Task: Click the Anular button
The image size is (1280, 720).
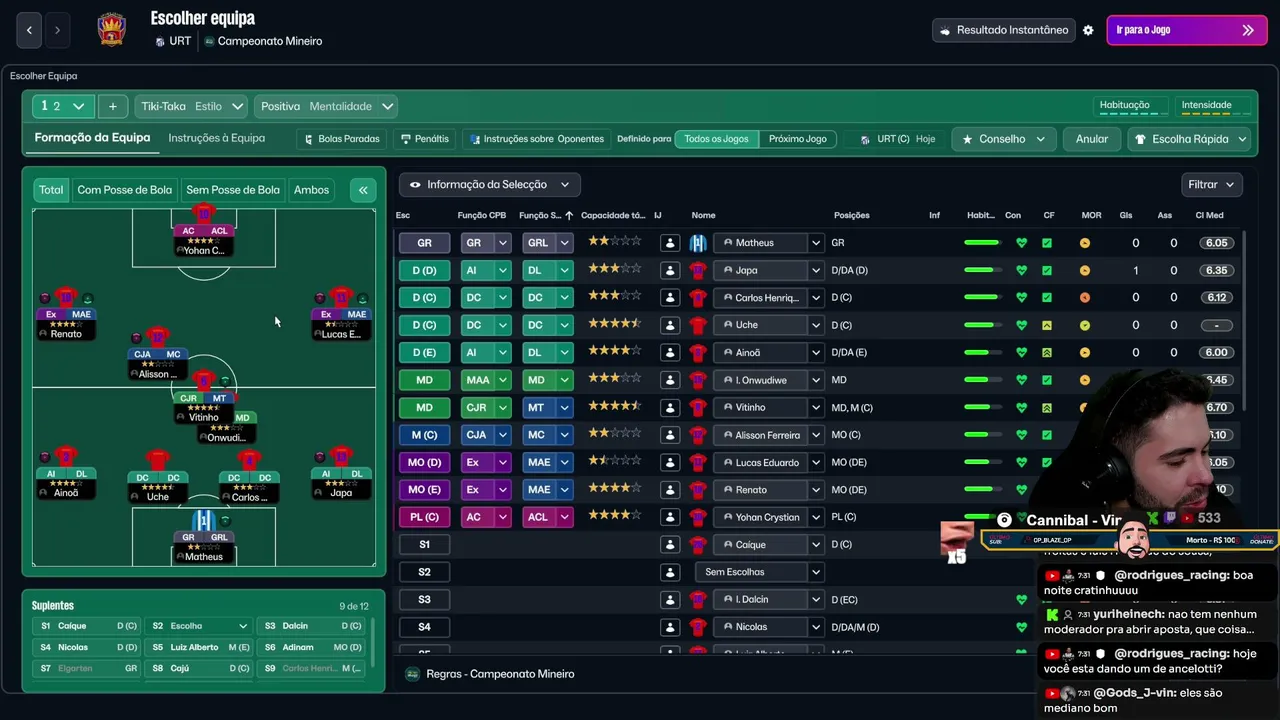Action: click(x=1092, y=139)
